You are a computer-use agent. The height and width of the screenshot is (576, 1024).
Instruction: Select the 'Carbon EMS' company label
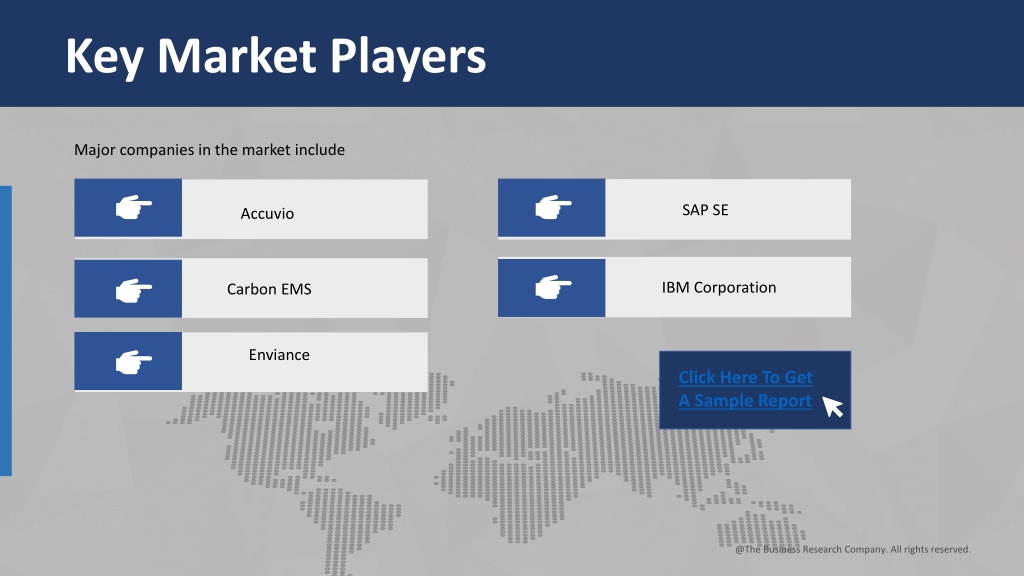[x=269, y=289]
